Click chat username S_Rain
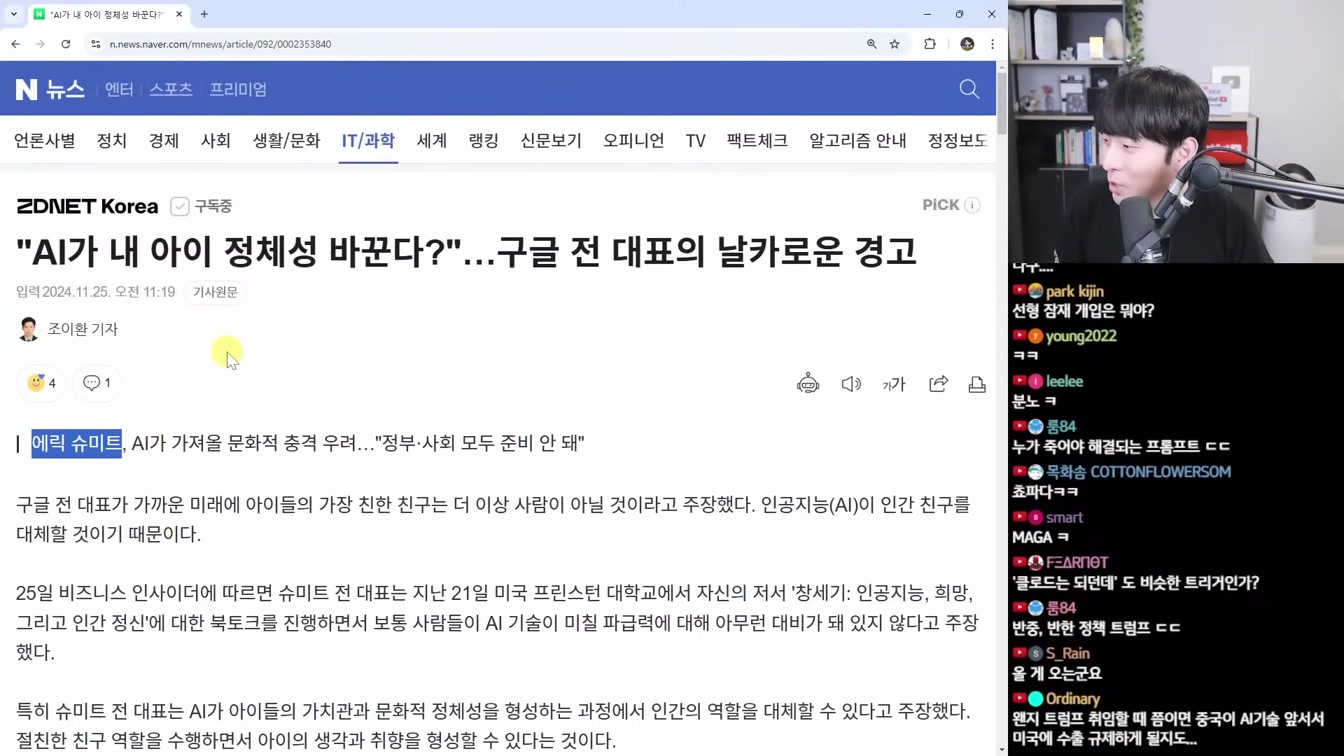The width and height of the screenshot is (1344, 756). pyautogui.click(x=1068, y=653)
